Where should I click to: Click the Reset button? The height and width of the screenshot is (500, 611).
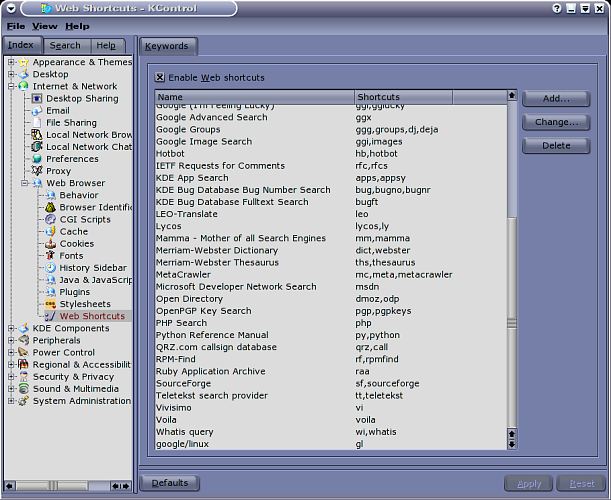tap(582, 483)
